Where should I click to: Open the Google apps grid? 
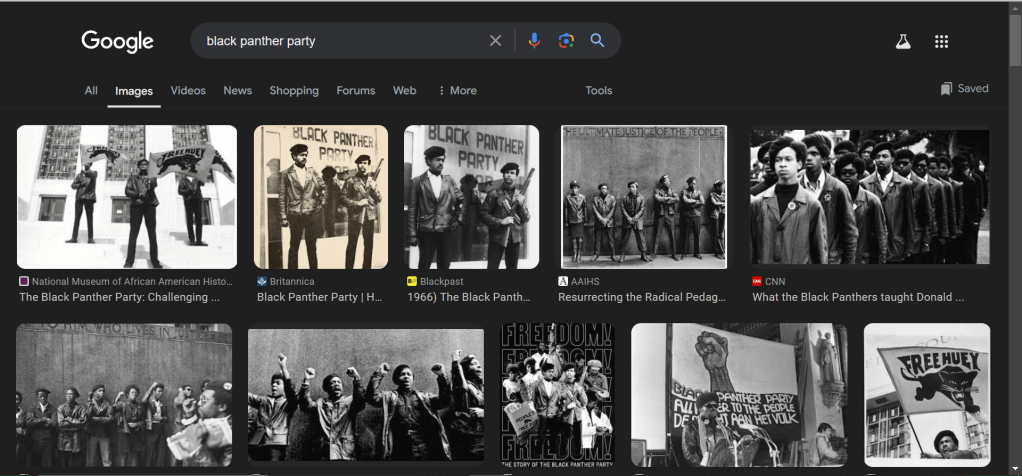click(x=940, y=42)
